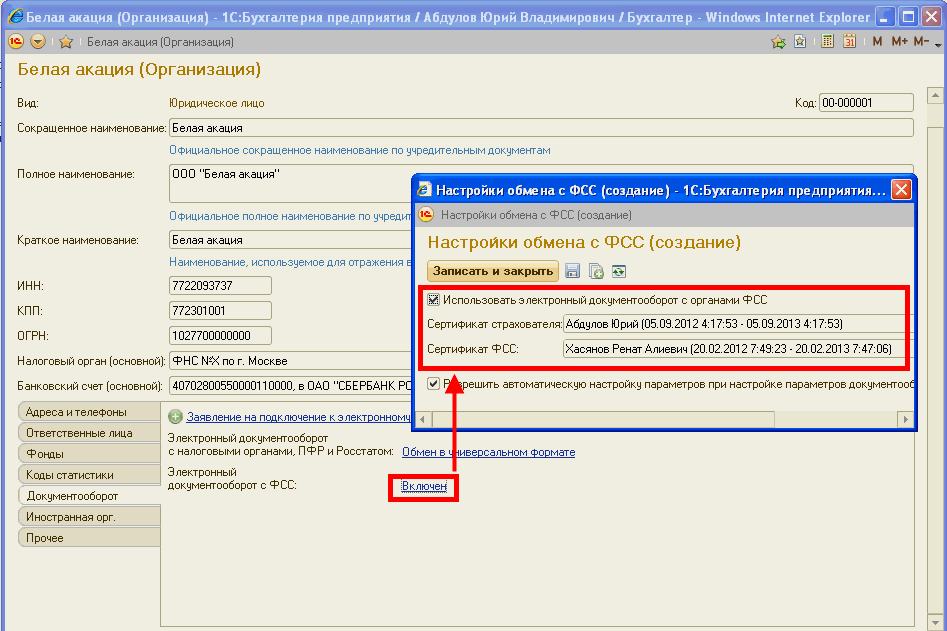Screen dimensions: 947x631
Task: Click the green plus icon beside Заявление
Action: pyautogui.click(x=175, y=416)
